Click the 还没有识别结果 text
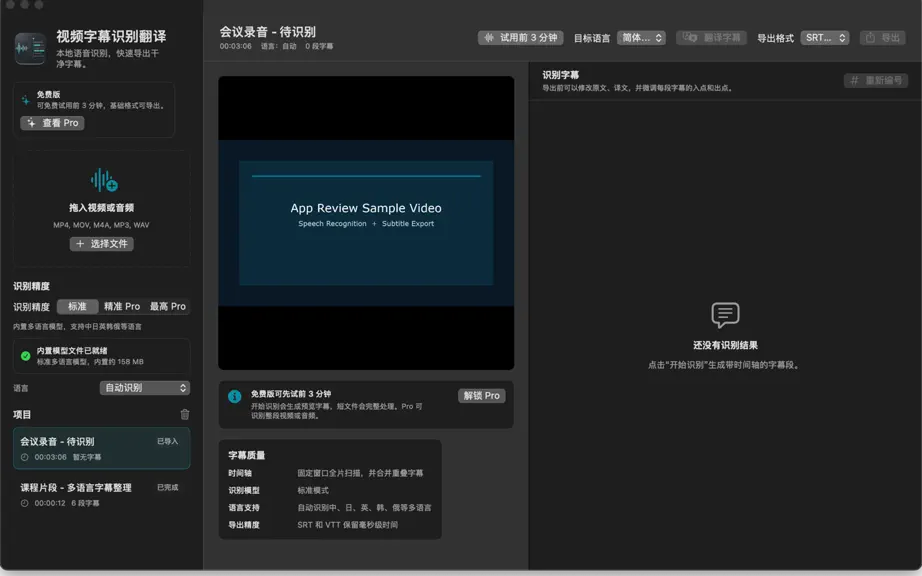Viewport: 922px width, 576px height. [725, 346]
